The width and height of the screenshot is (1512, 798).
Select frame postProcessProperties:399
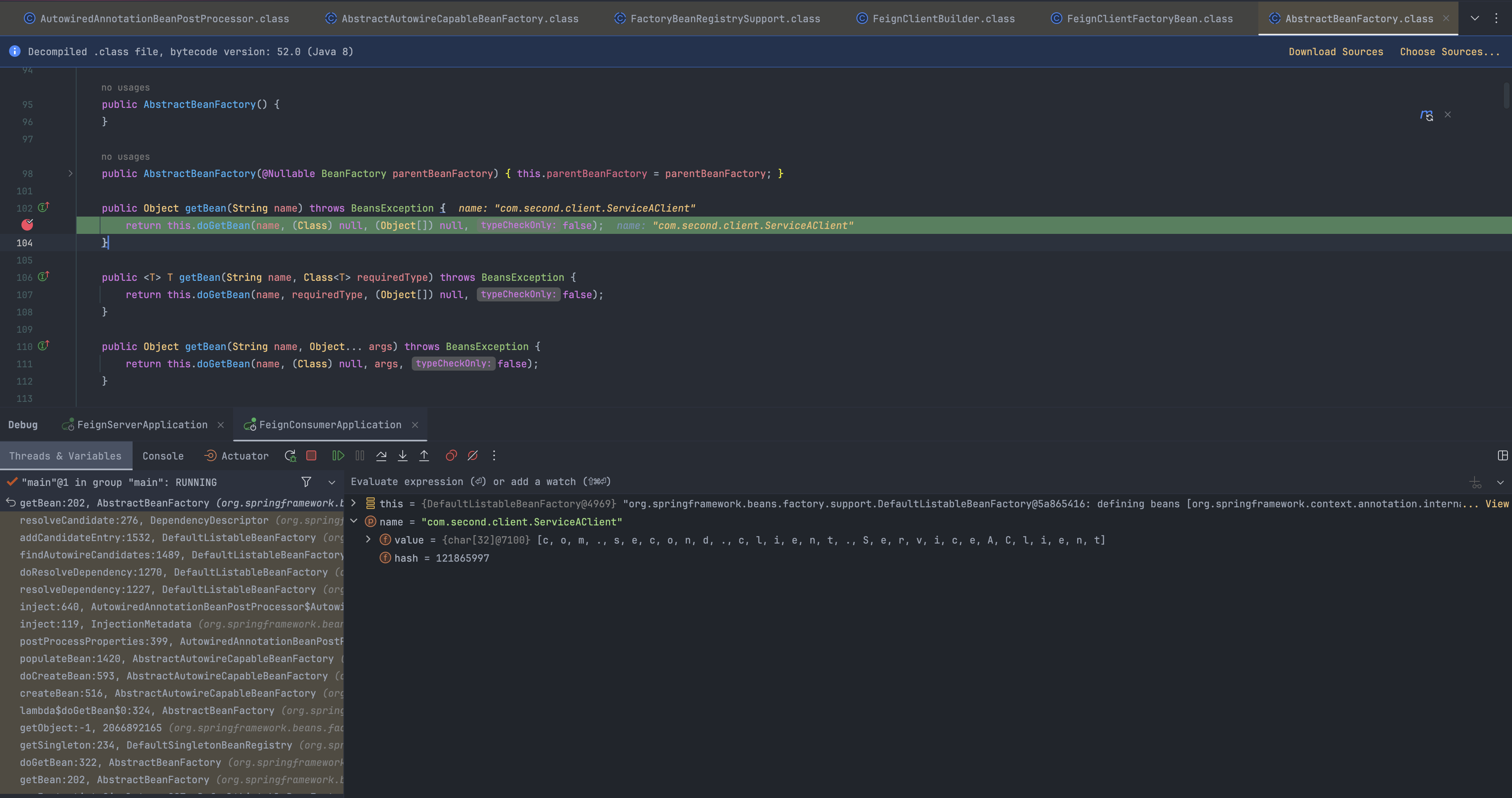point(172,642)
